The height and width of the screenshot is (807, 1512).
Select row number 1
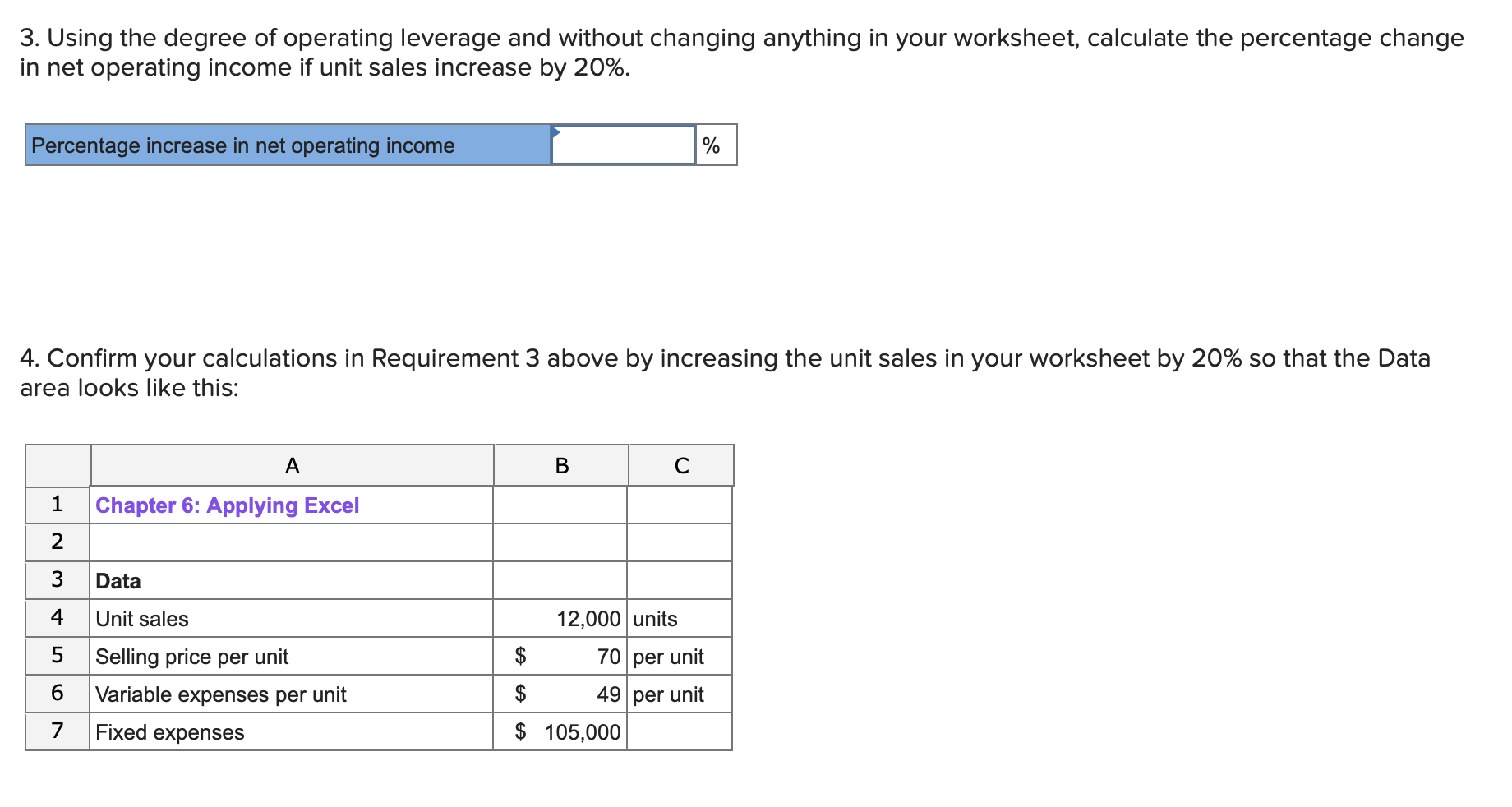coord(57,505)
